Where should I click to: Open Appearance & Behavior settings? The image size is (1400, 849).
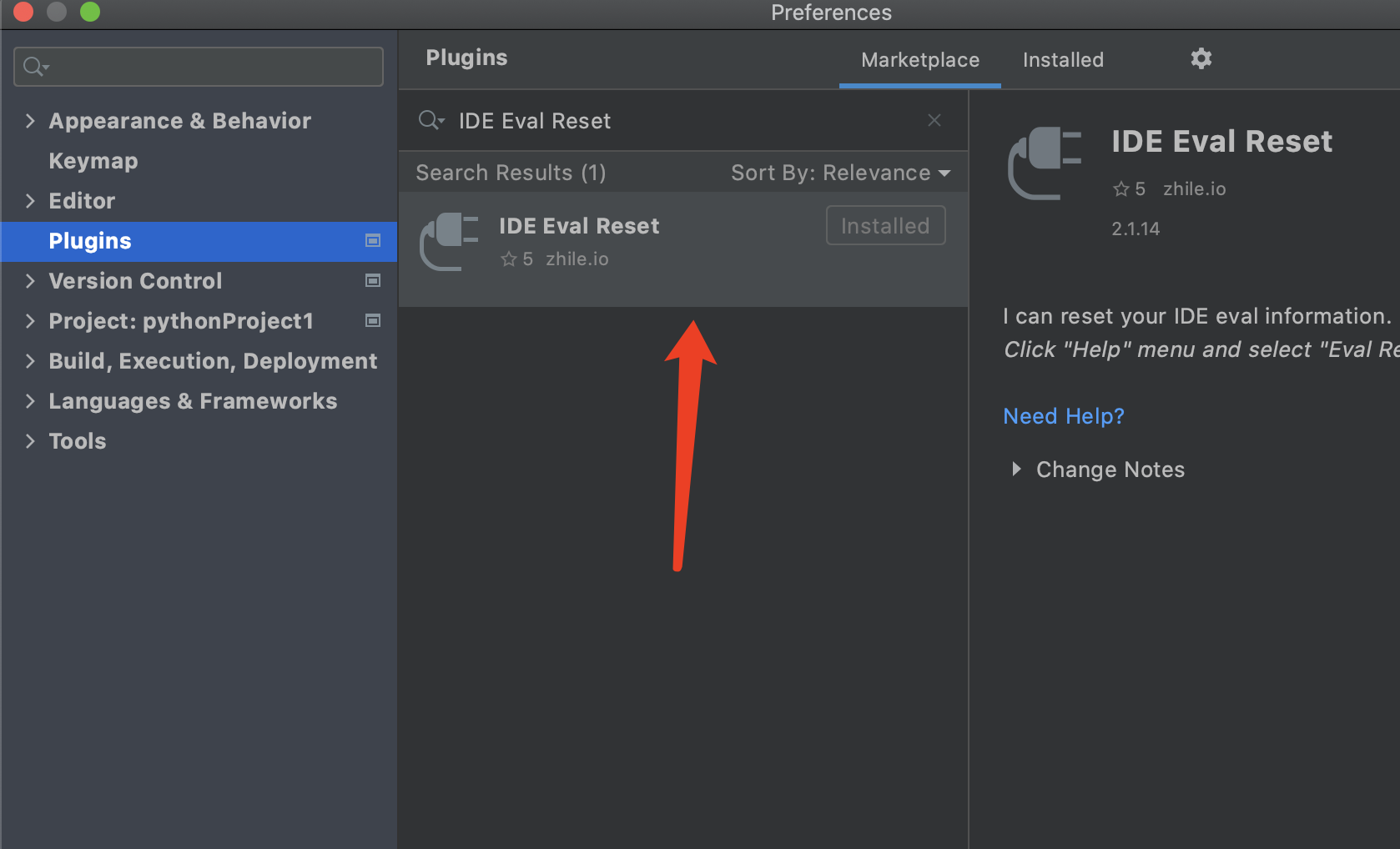179,121
